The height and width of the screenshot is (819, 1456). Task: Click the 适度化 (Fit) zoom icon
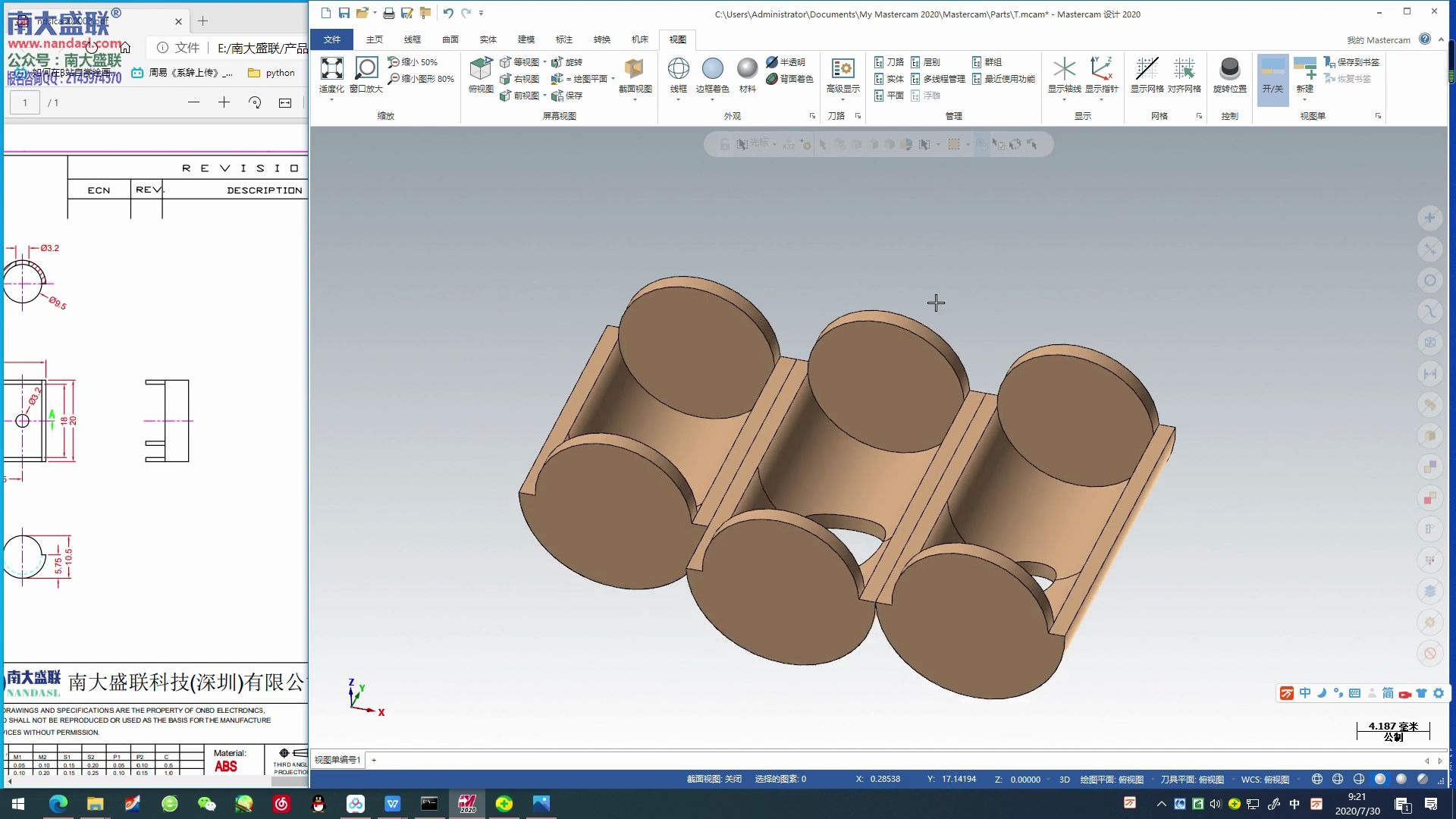click(x=331, y=69)
